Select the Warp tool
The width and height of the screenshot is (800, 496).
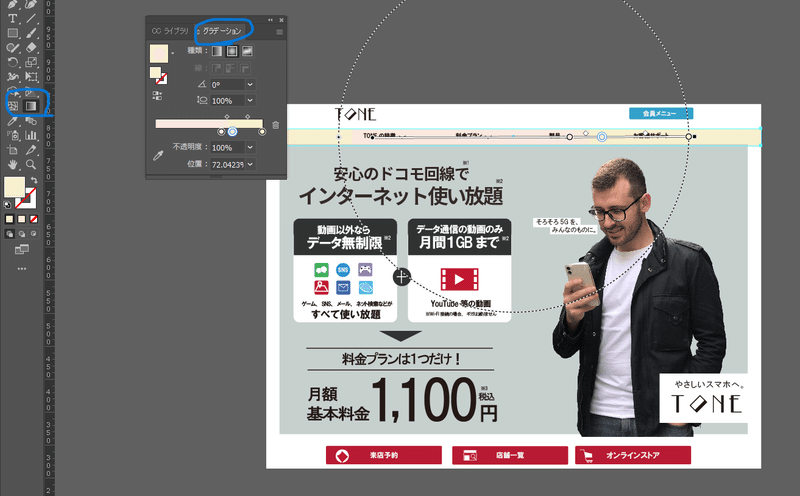pyautogui.click(x=13, y=77)
